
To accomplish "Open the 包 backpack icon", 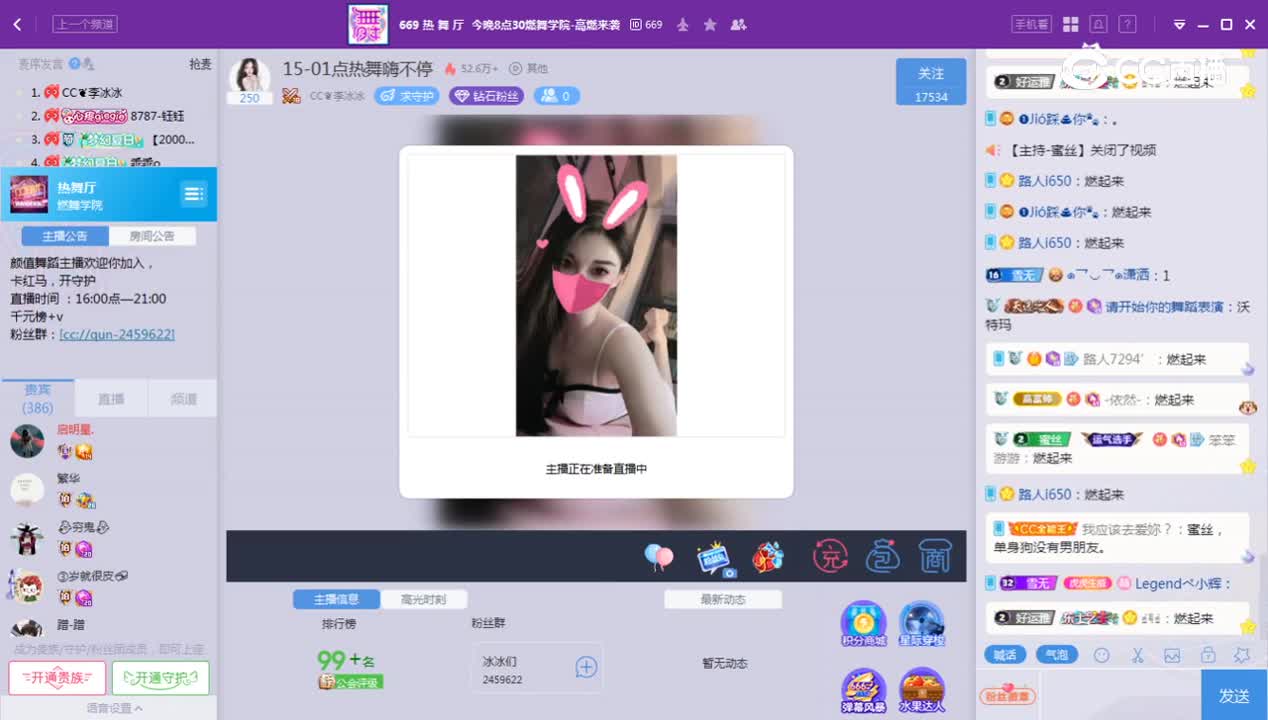I will tap(882, 556).
